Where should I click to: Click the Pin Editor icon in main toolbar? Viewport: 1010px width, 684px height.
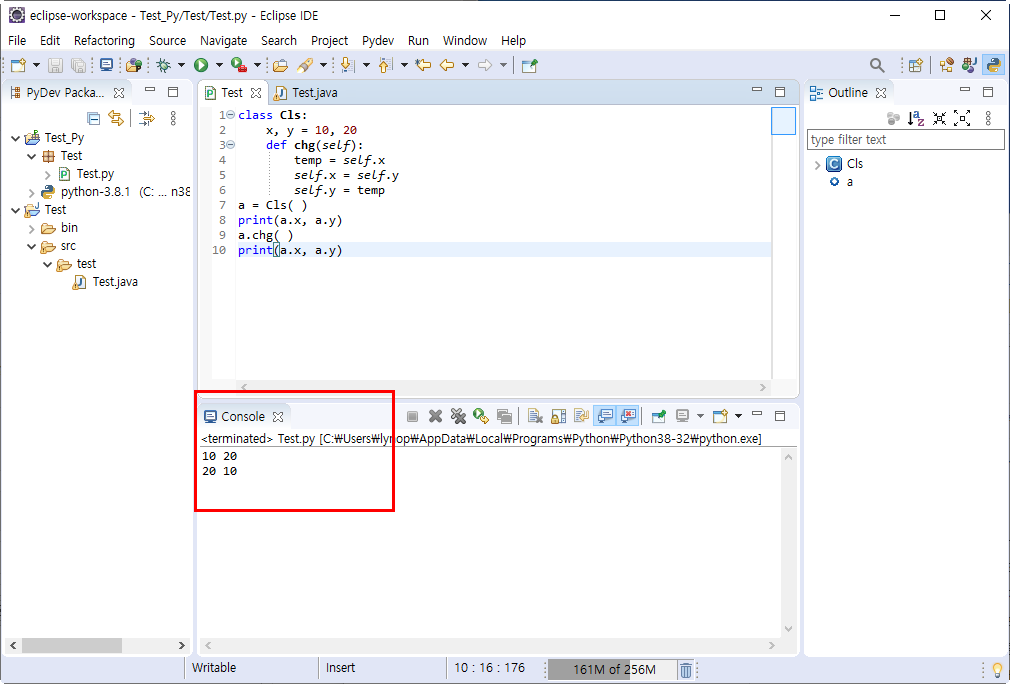click(529, 65)
